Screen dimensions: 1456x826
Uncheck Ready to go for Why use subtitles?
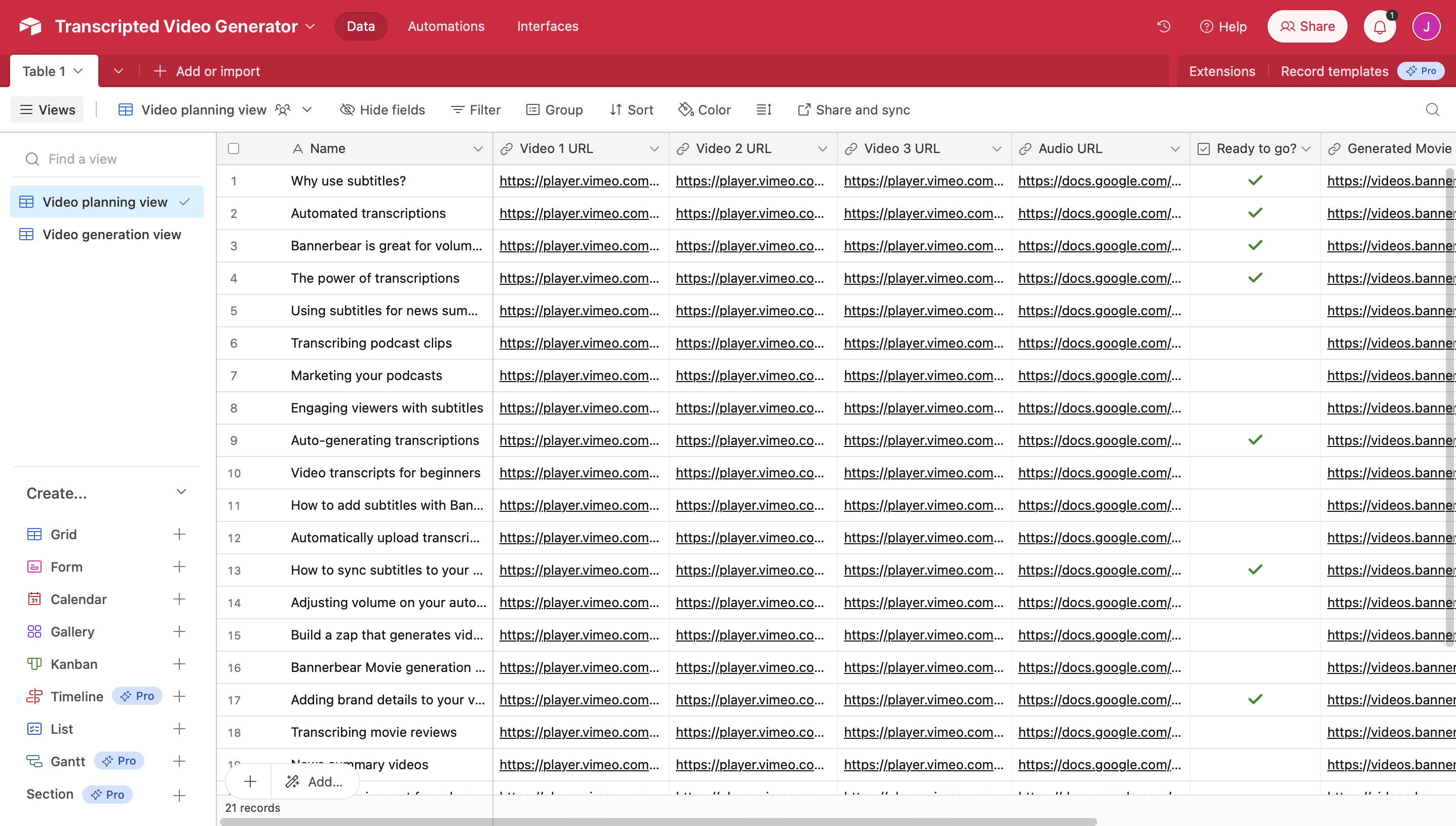coord(1255,180)
